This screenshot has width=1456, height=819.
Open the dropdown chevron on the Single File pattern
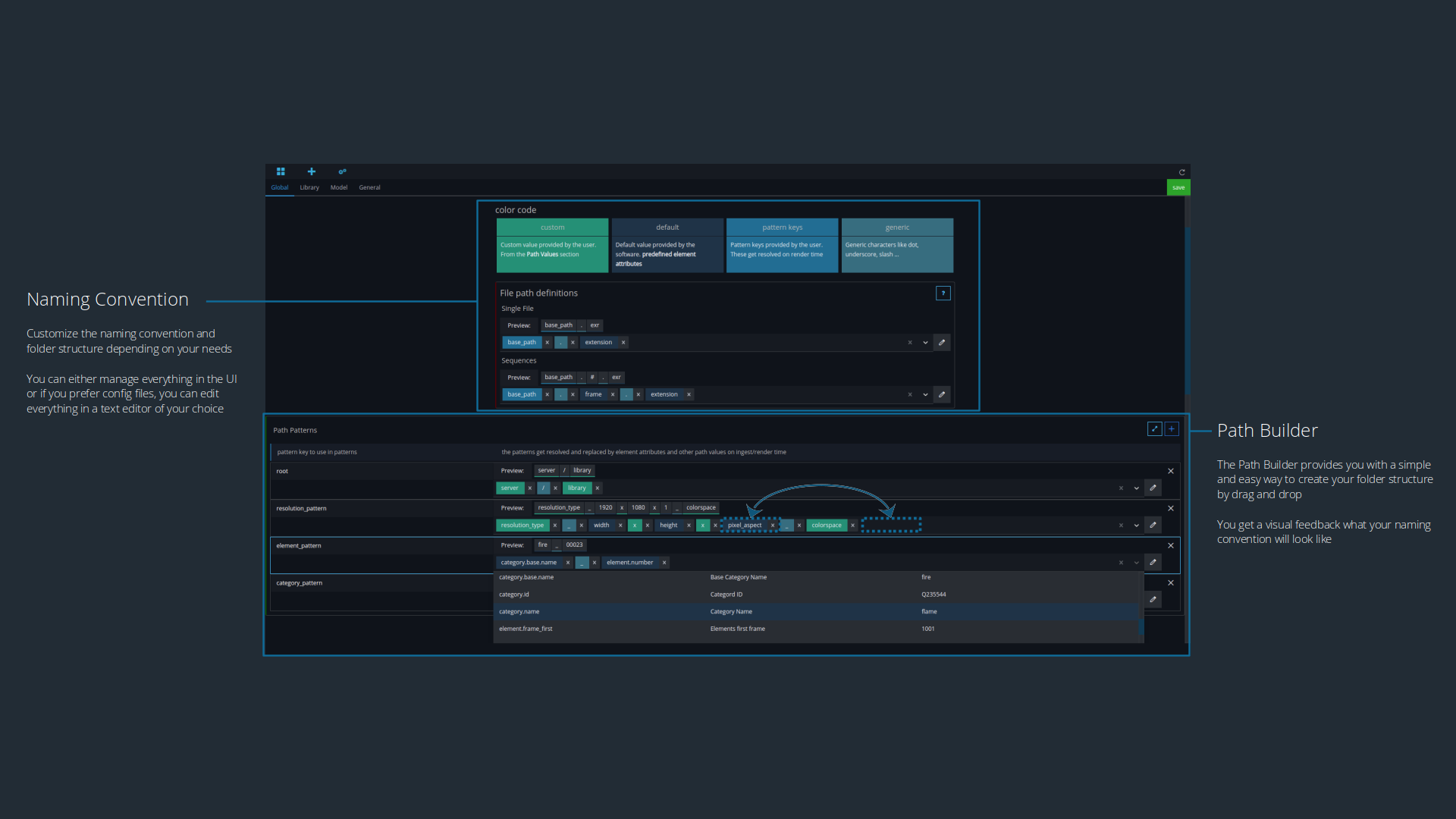(x=925, y=342)
